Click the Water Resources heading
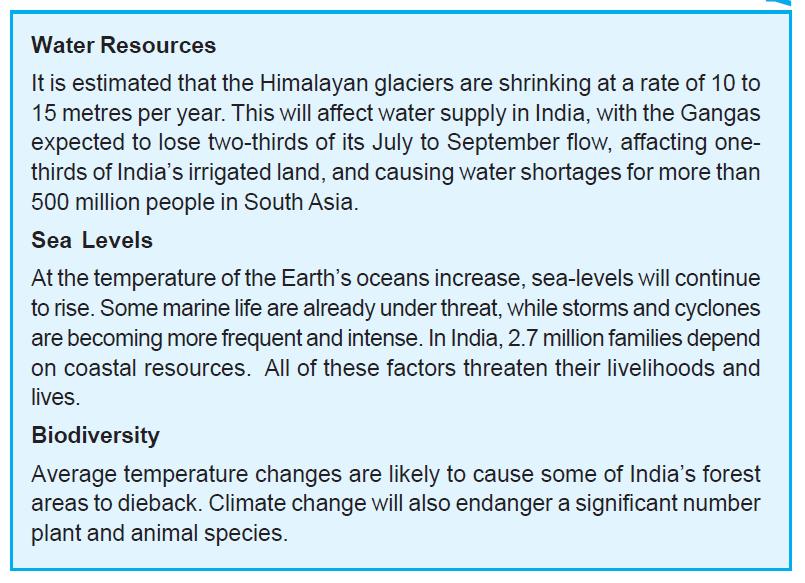This screenshot has width=805, height=583. click(x=124, y=45)
